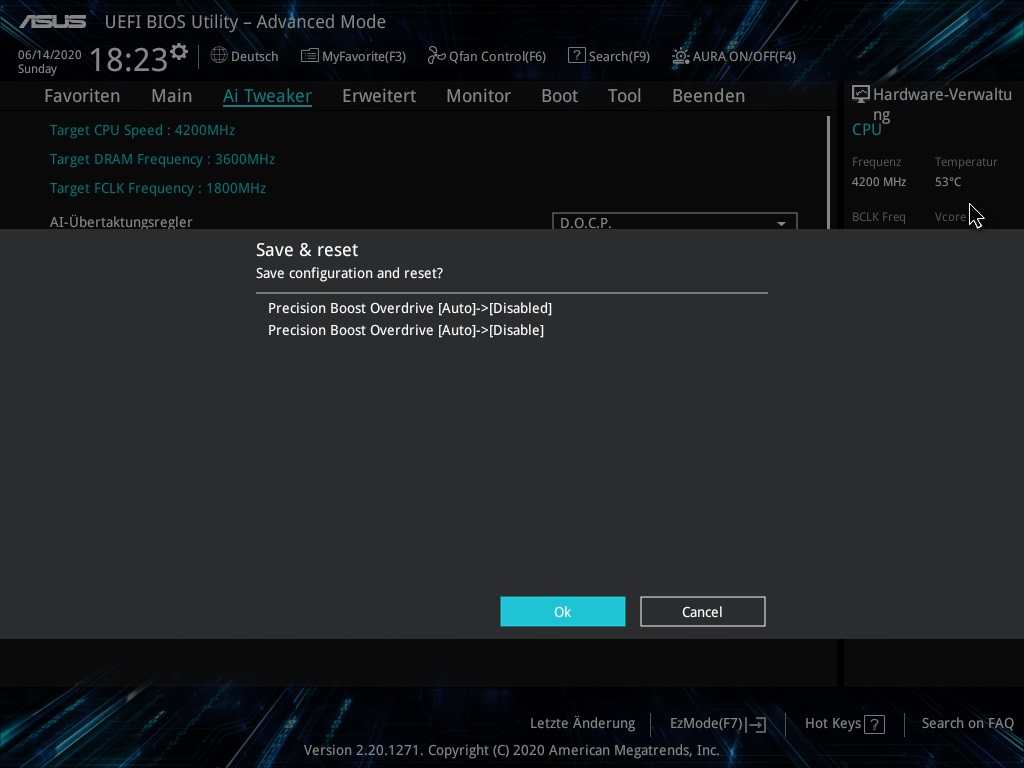Click the globe language icon

coord(219,56)
